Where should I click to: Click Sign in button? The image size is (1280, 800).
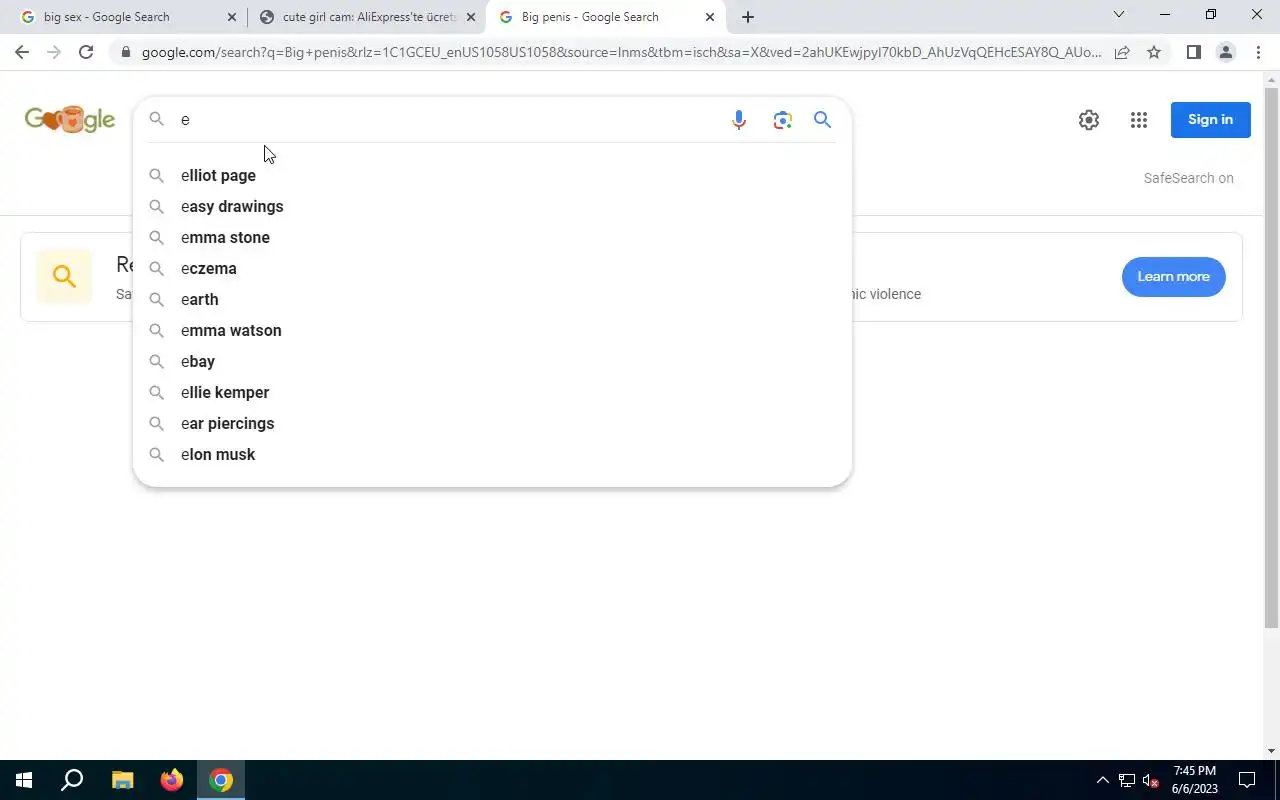(1210, 120)
